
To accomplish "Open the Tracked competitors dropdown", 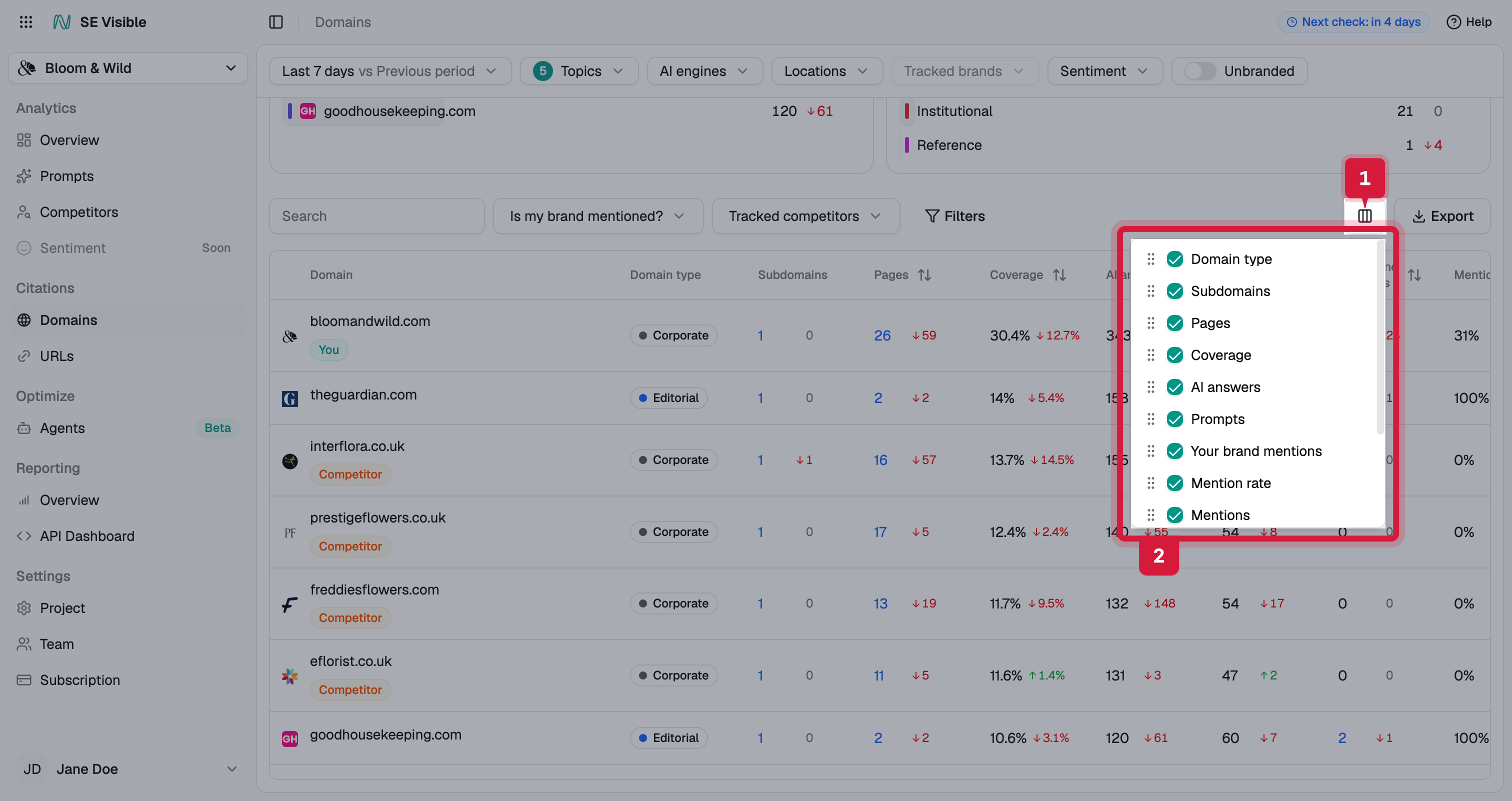I will pyautogui.click(x=805, y=216).
